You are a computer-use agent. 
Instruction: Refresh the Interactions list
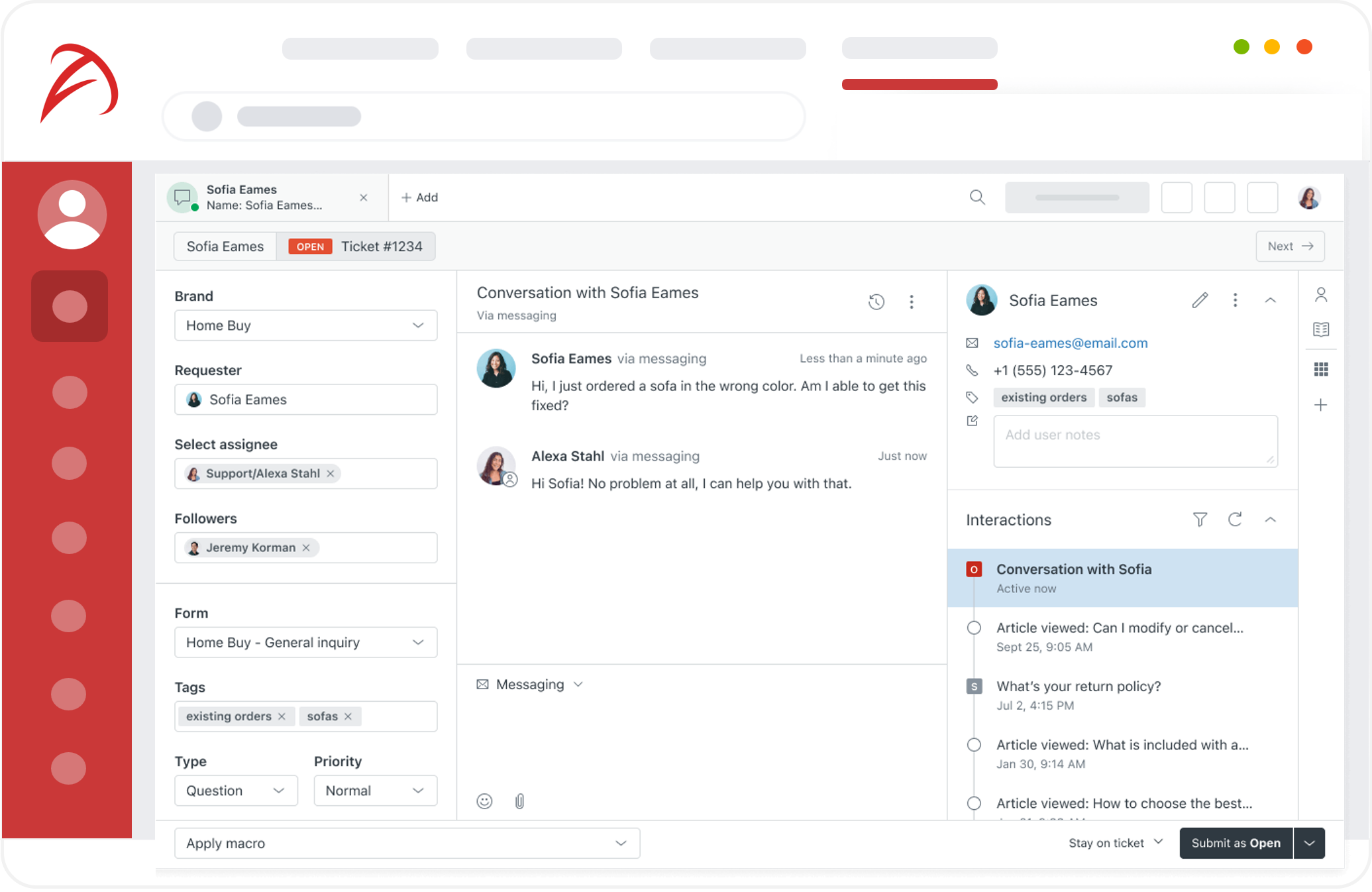click(x=1235, y=520)
